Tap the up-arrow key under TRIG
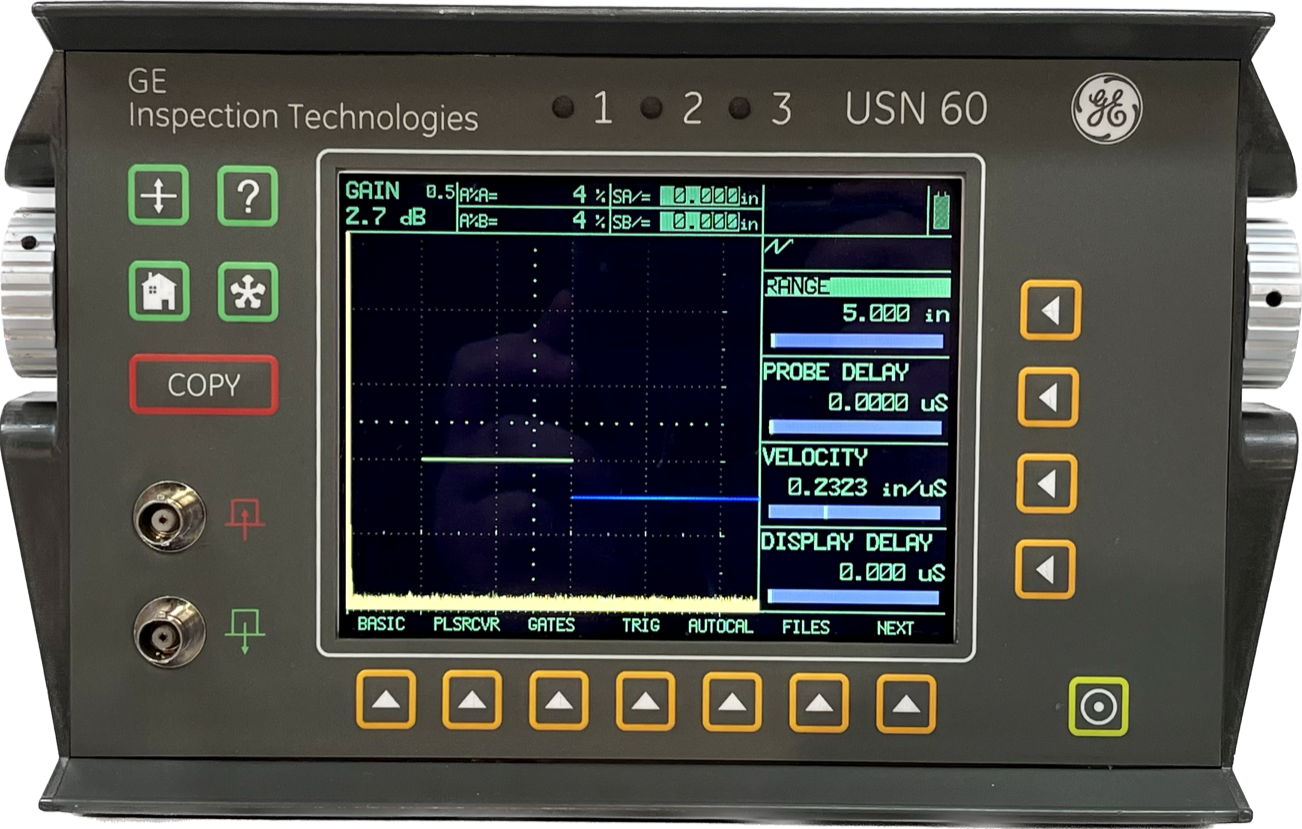Image resolution: width=1302 pixels, height=829 pixels. coord(646,701)
